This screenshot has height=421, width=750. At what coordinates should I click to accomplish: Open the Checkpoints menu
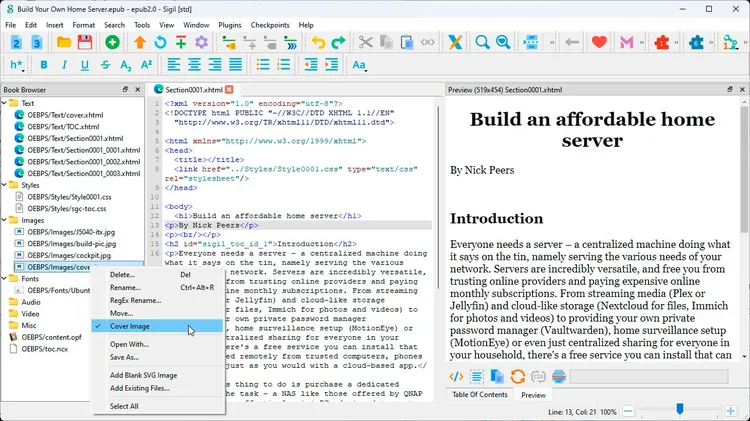pos(270,25)
